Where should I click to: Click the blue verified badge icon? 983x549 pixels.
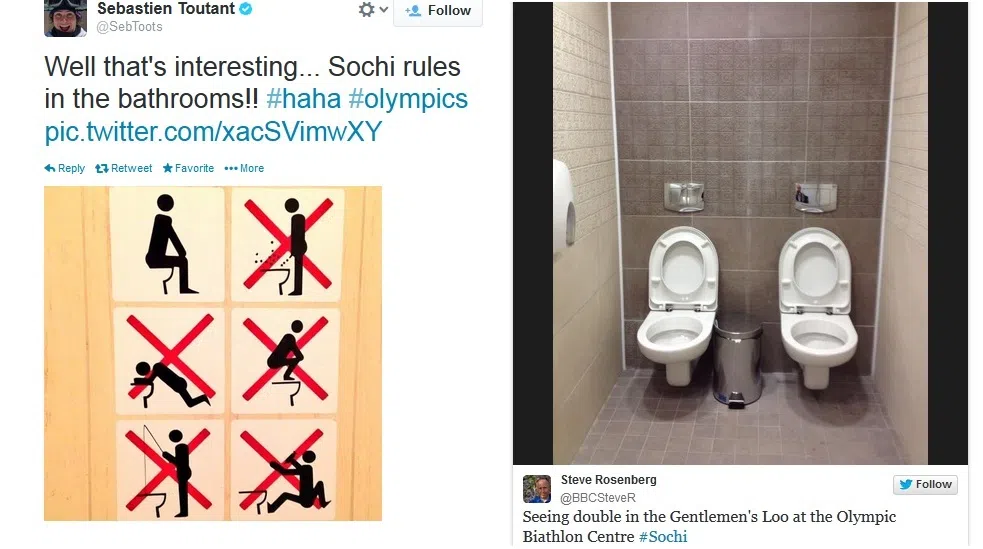[x=246, y=9]
